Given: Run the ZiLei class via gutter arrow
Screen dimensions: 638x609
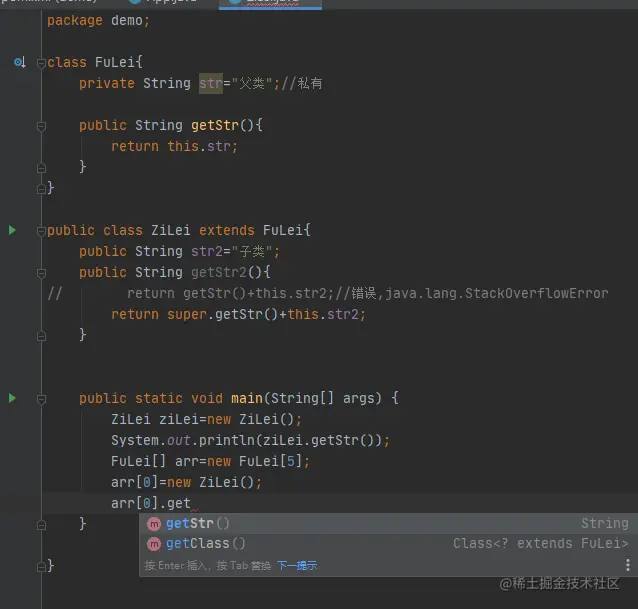Looking at the screenshot, I should pyautogui.click(x=12, y=230).
